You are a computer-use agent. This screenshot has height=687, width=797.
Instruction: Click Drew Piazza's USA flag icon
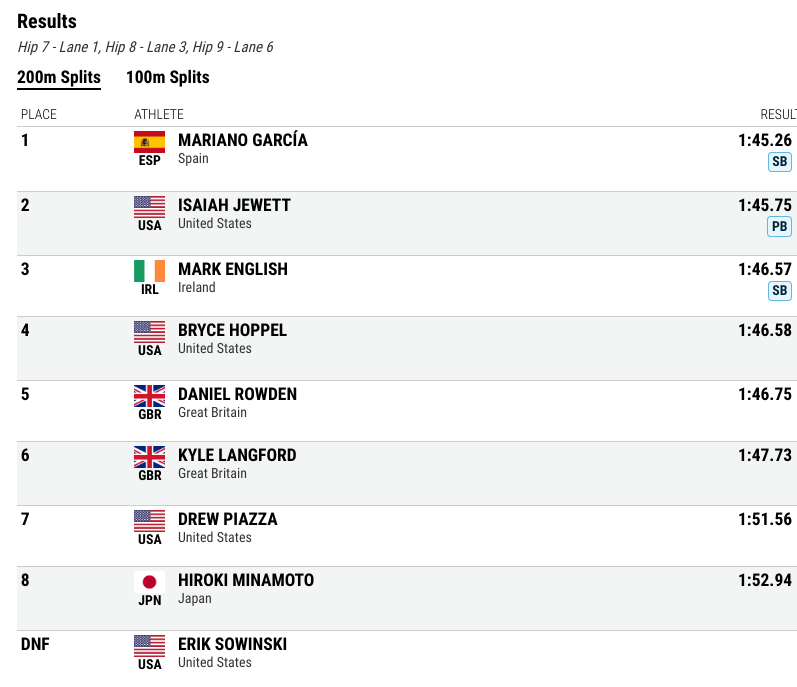point(149,520)
